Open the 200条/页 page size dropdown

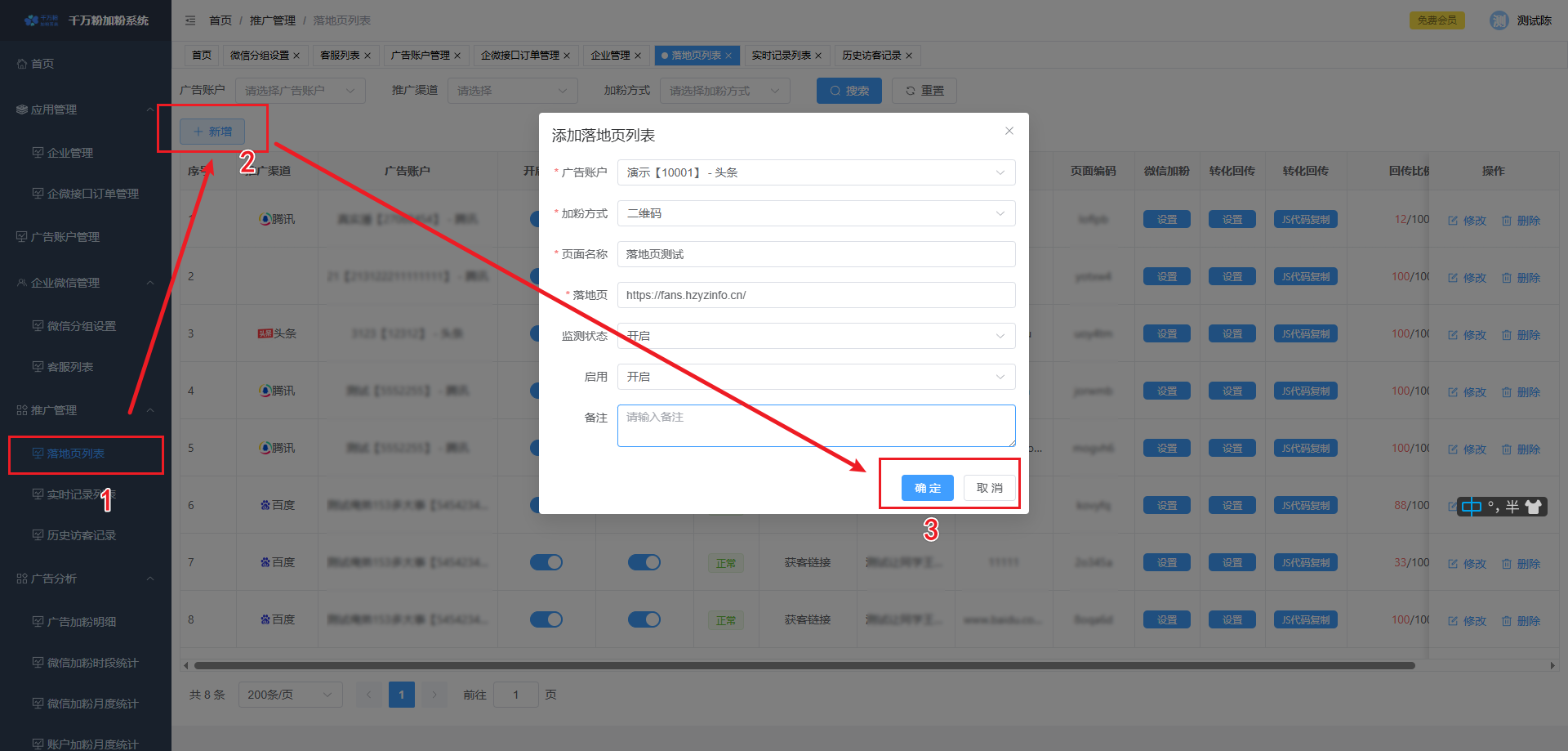coord(290,695)
